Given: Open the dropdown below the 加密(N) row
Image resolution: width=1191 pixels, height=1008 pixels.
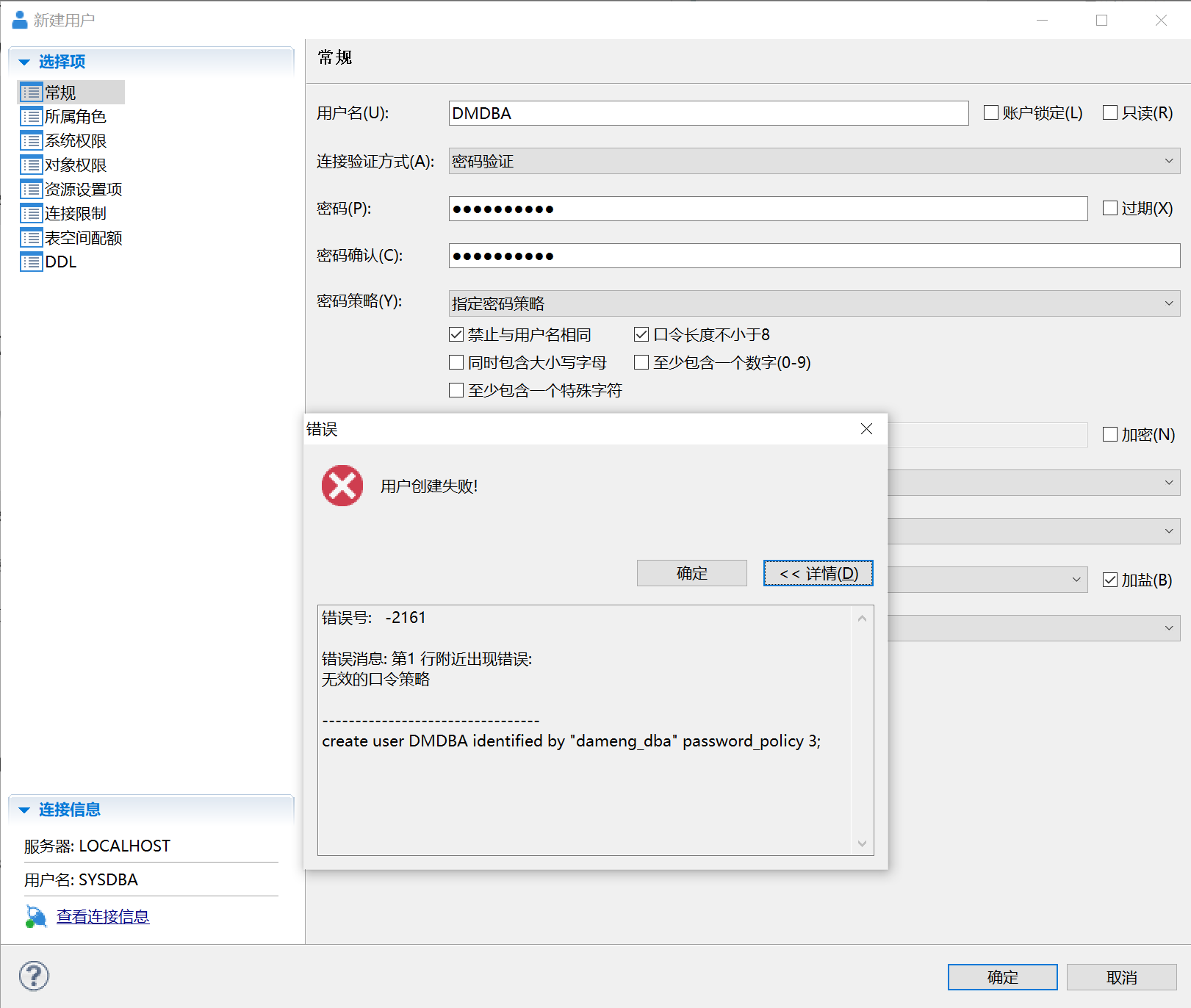Looking at the screenshot, I should pyautogui.click(x=1034, y=483).
